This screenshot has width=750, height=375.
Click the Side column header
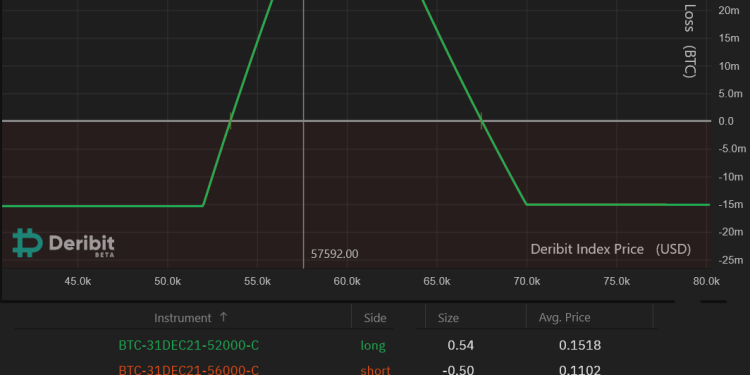point(375,318)
